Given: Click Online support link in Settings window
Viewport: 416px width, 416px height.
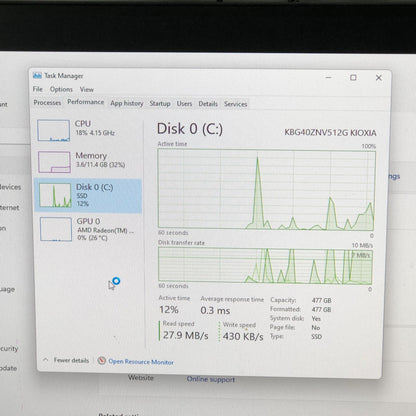Looking at the screenshot, I should click(x=211, y=379).
